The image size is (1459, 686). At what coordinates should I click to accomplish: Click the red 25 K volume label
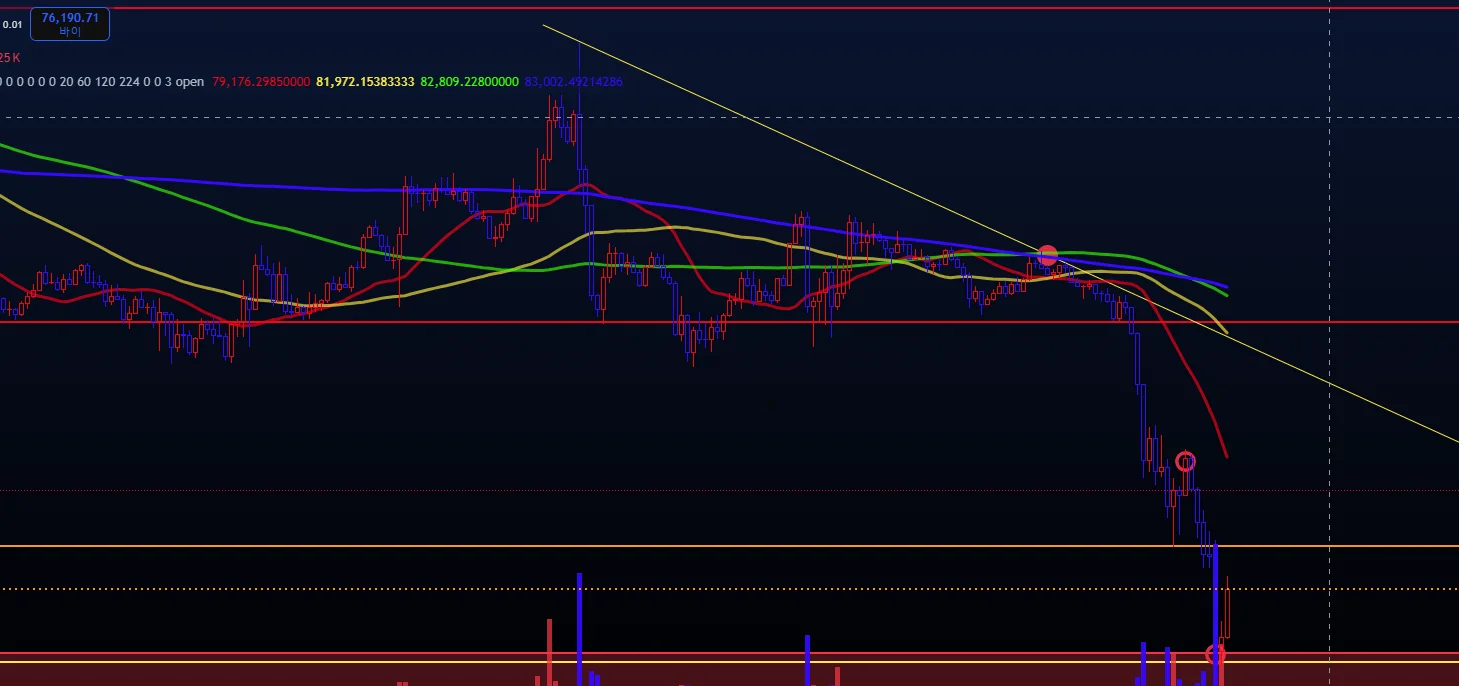9,57
